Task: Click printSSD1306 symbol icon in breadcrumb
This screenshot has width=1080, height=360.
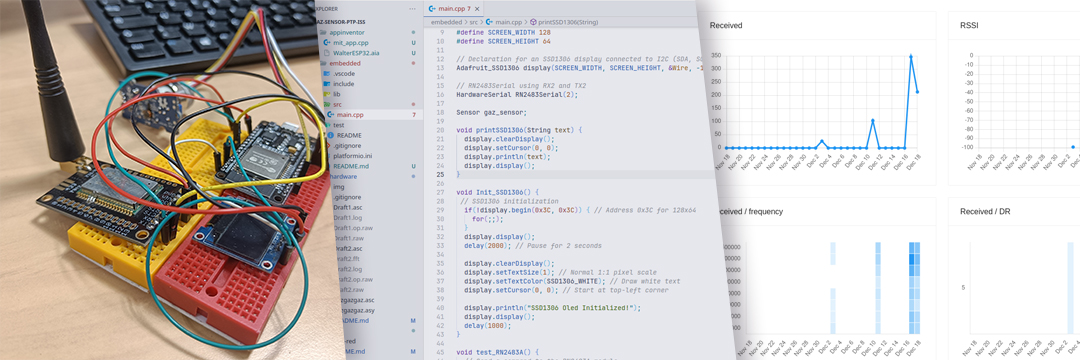Action: [534, 22]
